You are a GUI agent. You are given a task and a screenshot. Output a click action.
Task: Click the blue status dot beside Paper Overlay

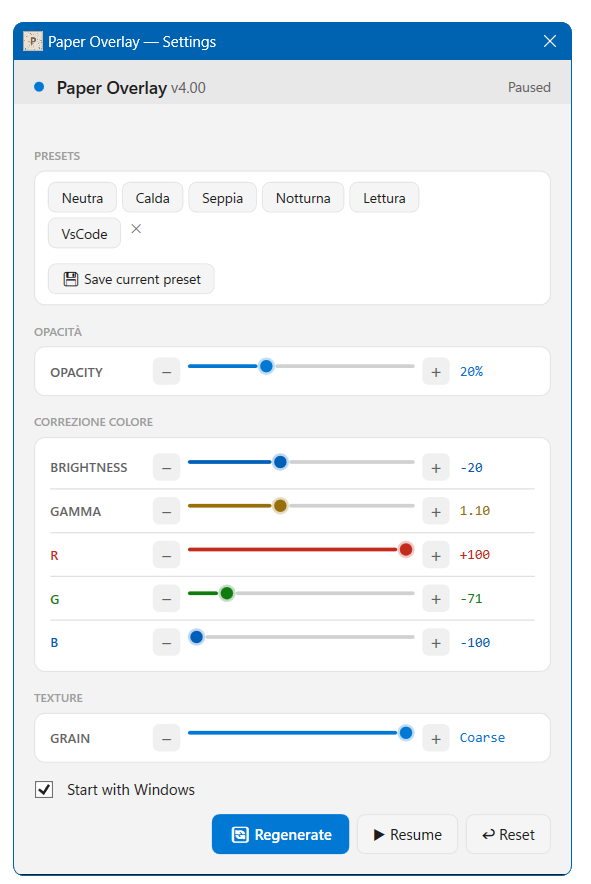[39, 87]
